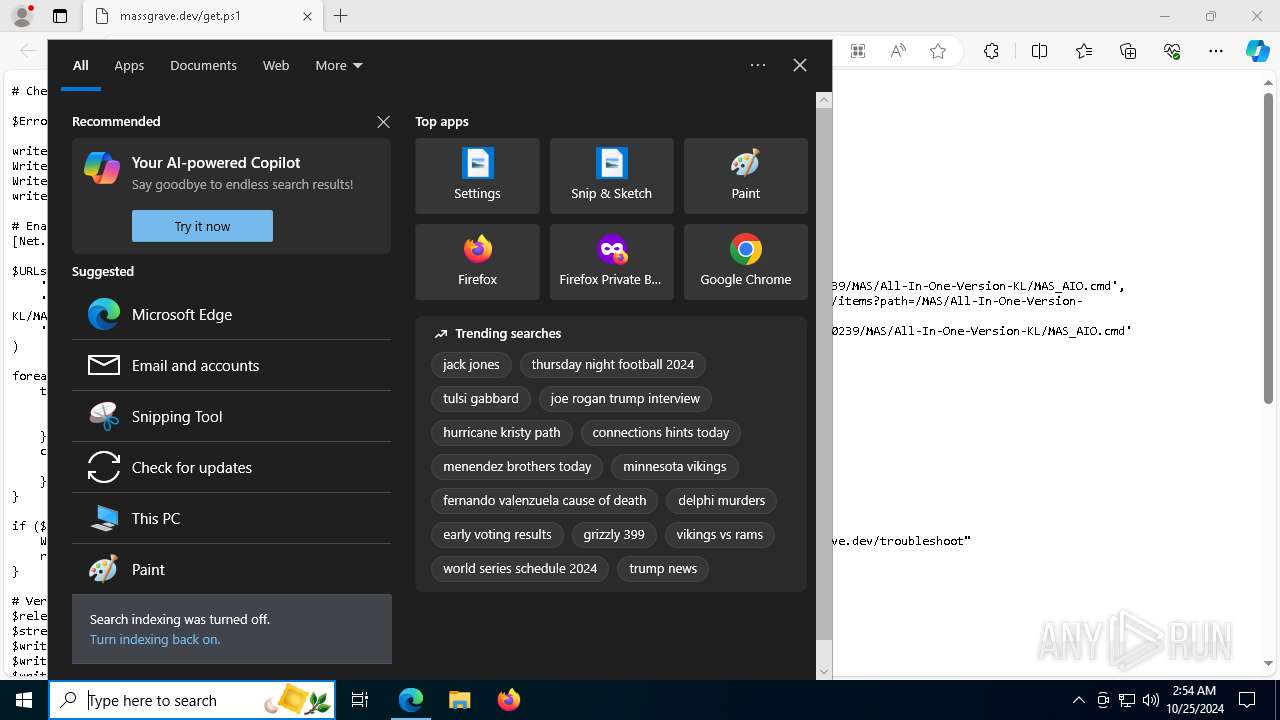The image size is (1280, 720).
Task: Expand the More search filter dropdown
Action: (339, 65)
